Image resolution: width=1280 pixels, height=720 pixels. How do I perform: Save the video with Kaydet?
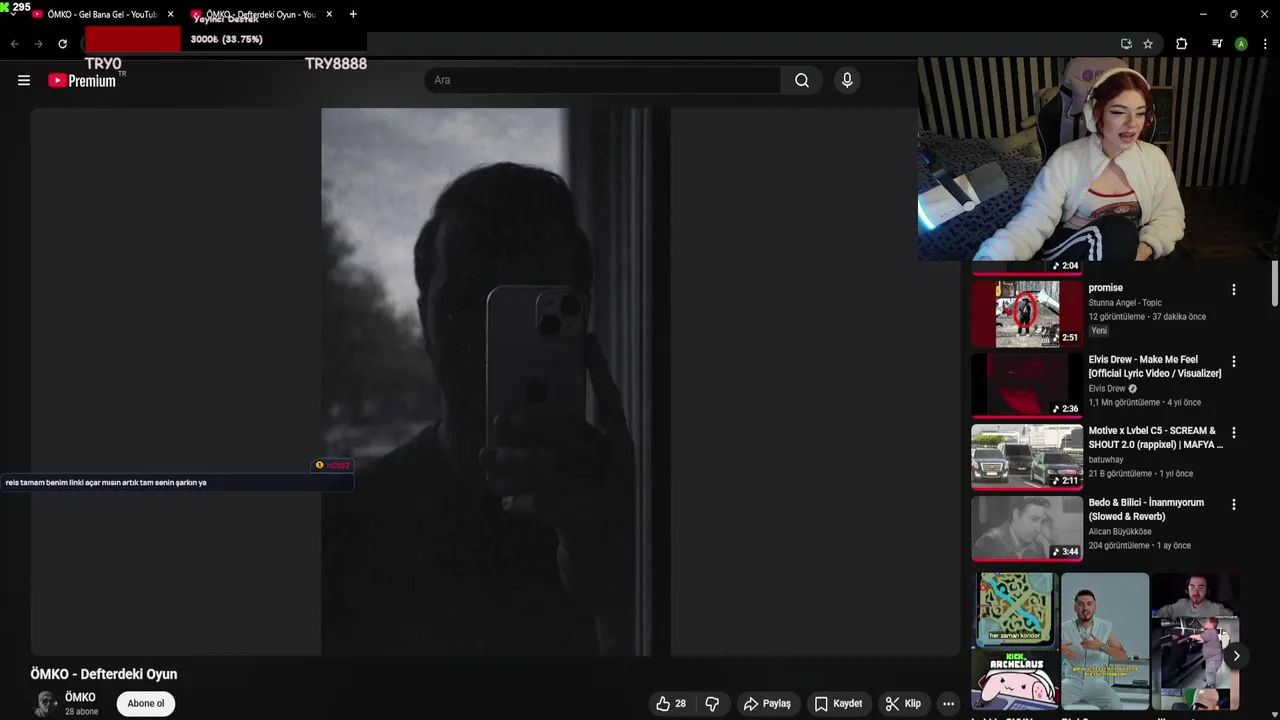click(x=838, y=704)
